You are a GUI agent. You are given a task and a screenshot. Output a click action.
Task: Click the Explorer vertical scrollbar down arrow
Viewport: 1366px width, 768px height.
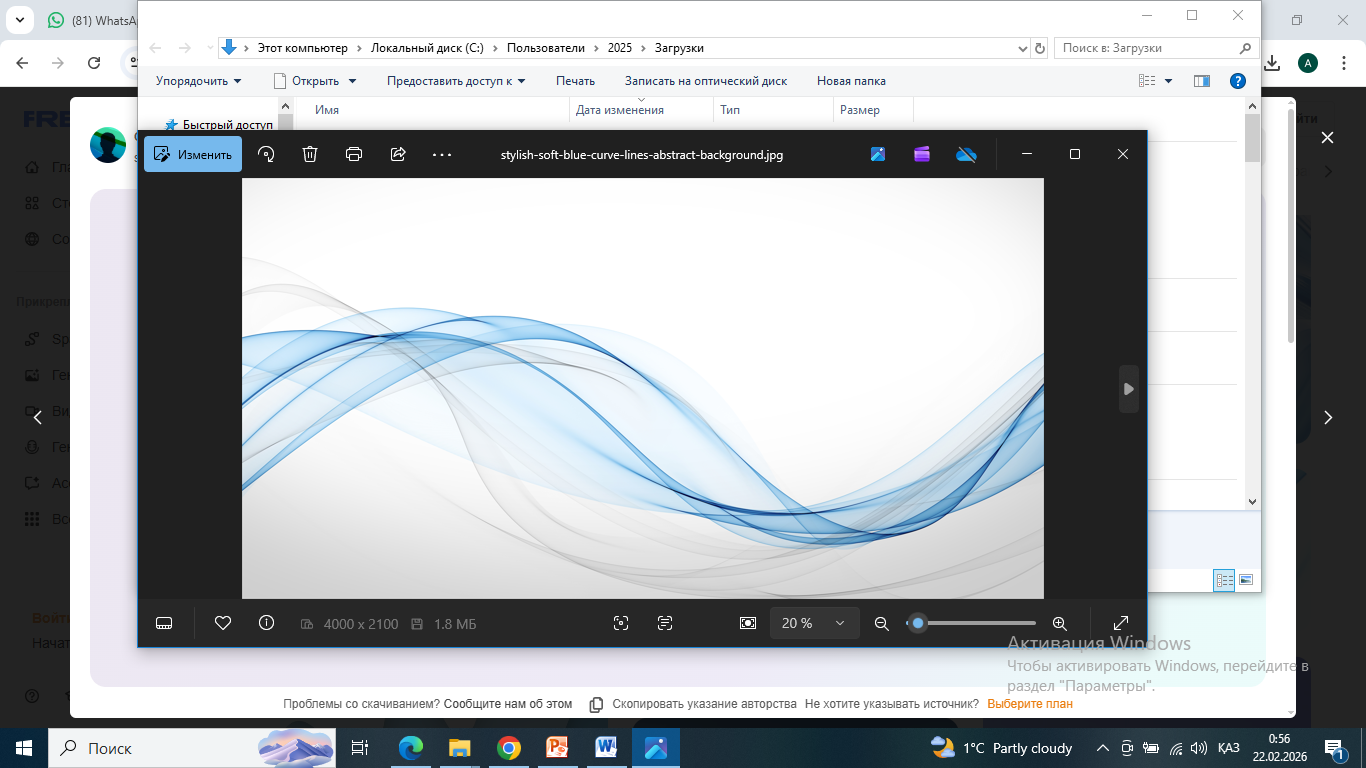coord(1252,502)
